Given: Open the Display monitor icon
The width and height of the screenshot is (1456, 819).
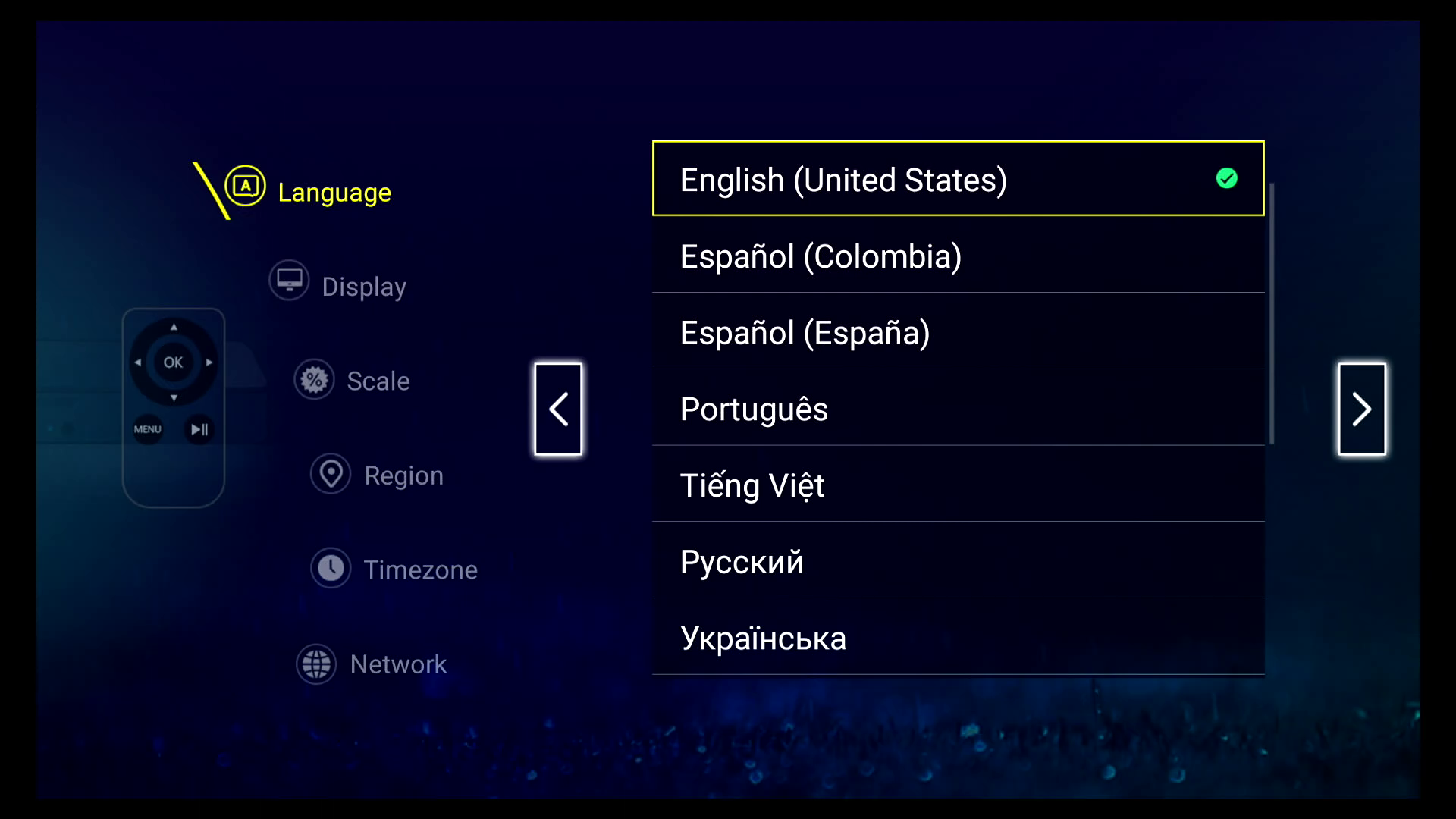Looking at the screenshot, I should [289, 281].
